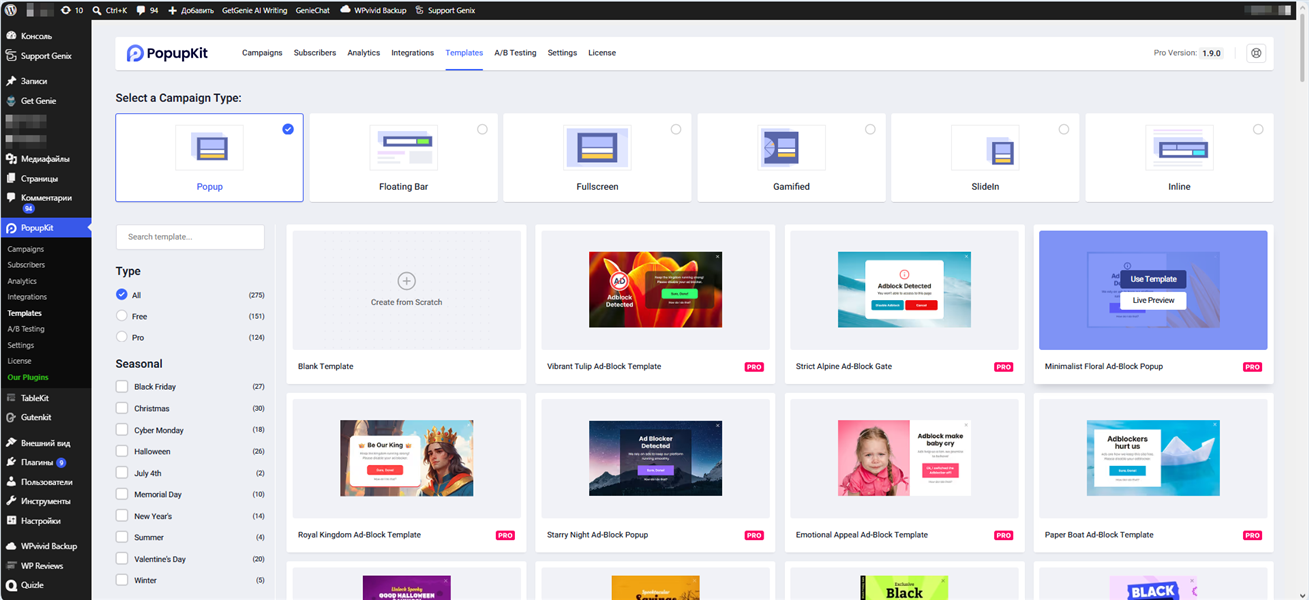1309x600 pixels.
Task: Select the Gamified campaign type
Action: click(791, 158)
